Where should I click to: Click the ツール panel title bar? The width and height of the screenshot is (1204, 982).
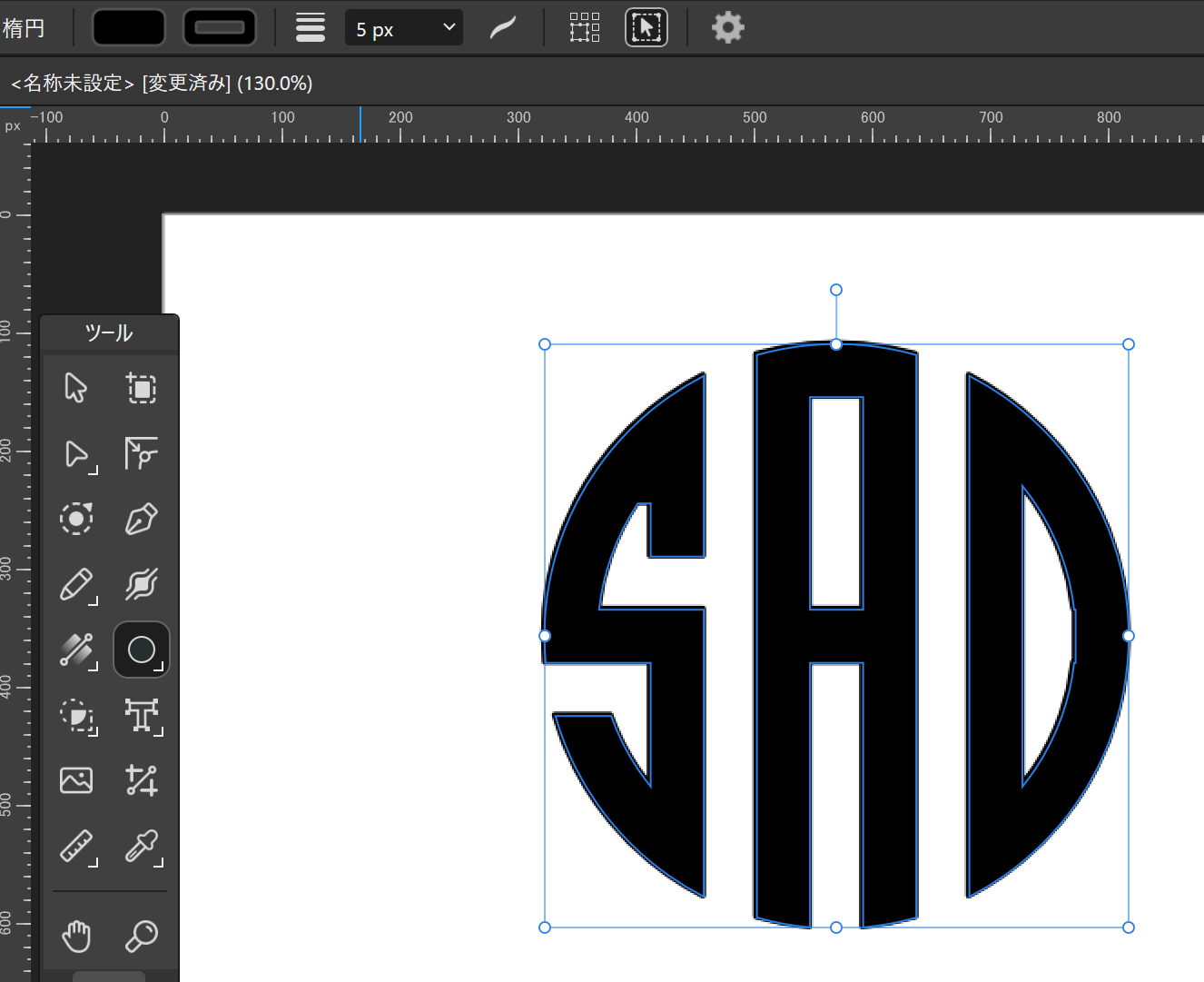tap(109, 332)
